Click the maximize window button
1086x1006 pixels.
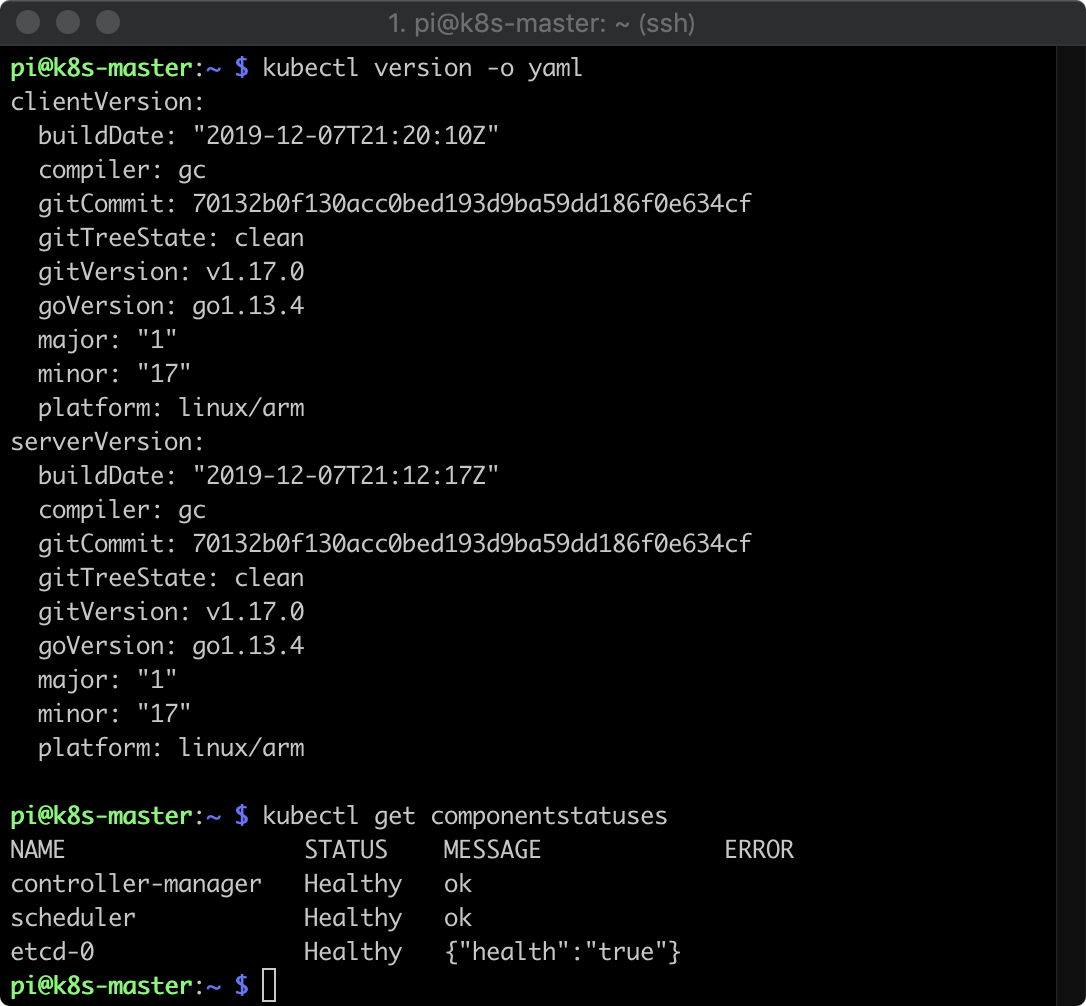pos(107,21)
